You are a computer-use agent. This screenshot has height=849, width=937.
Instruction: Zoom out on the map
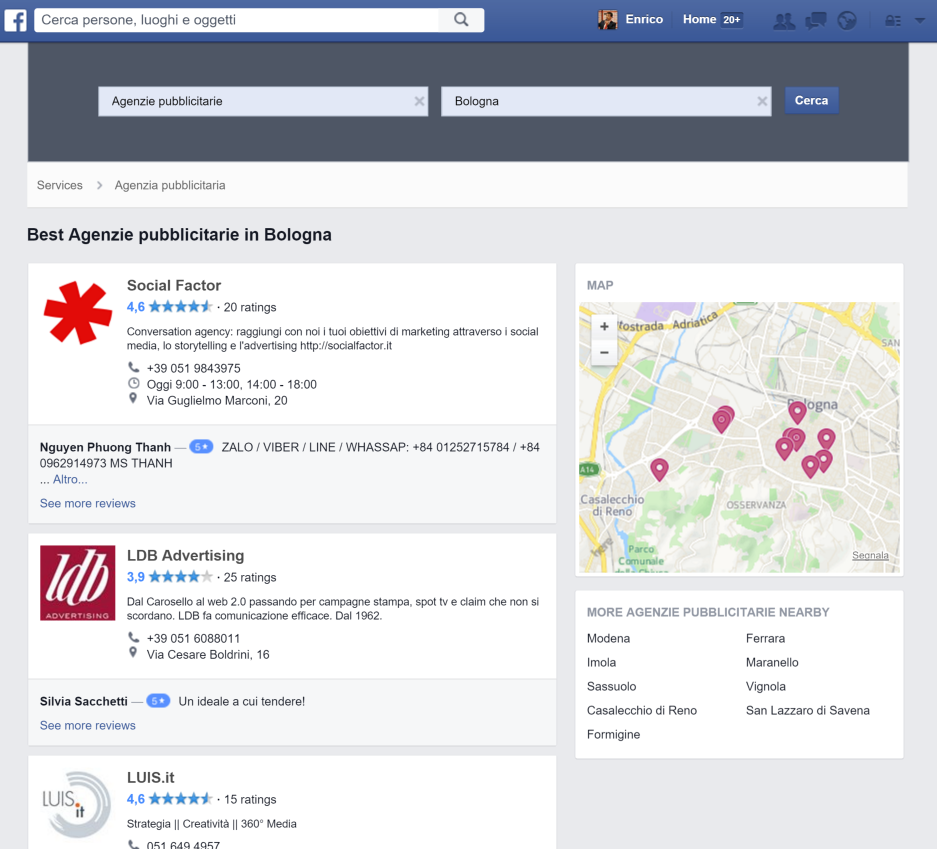coord(604,353)
